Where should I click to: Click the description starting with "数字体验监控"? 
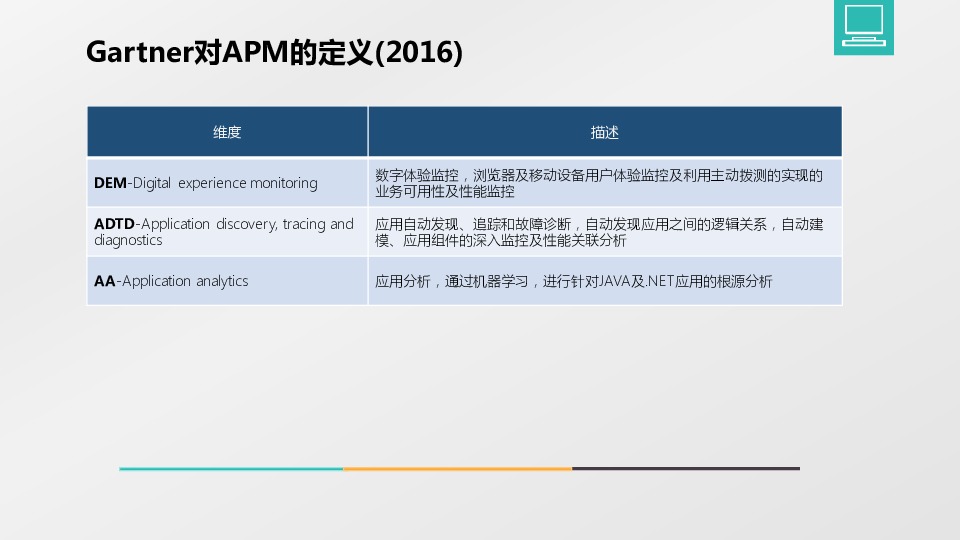(x=605, y=182)
